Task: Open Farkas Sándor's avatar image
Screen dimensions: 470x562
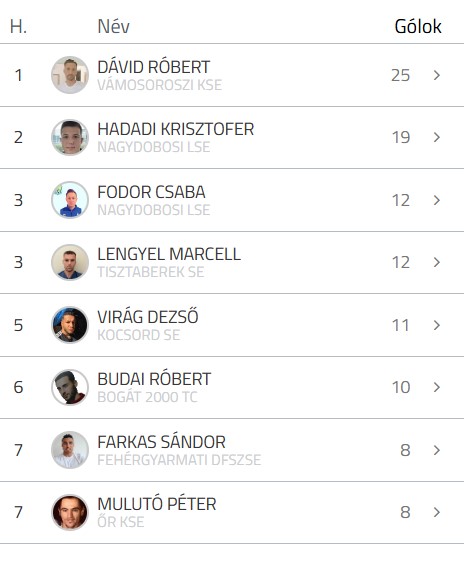Action: [70, 450]
